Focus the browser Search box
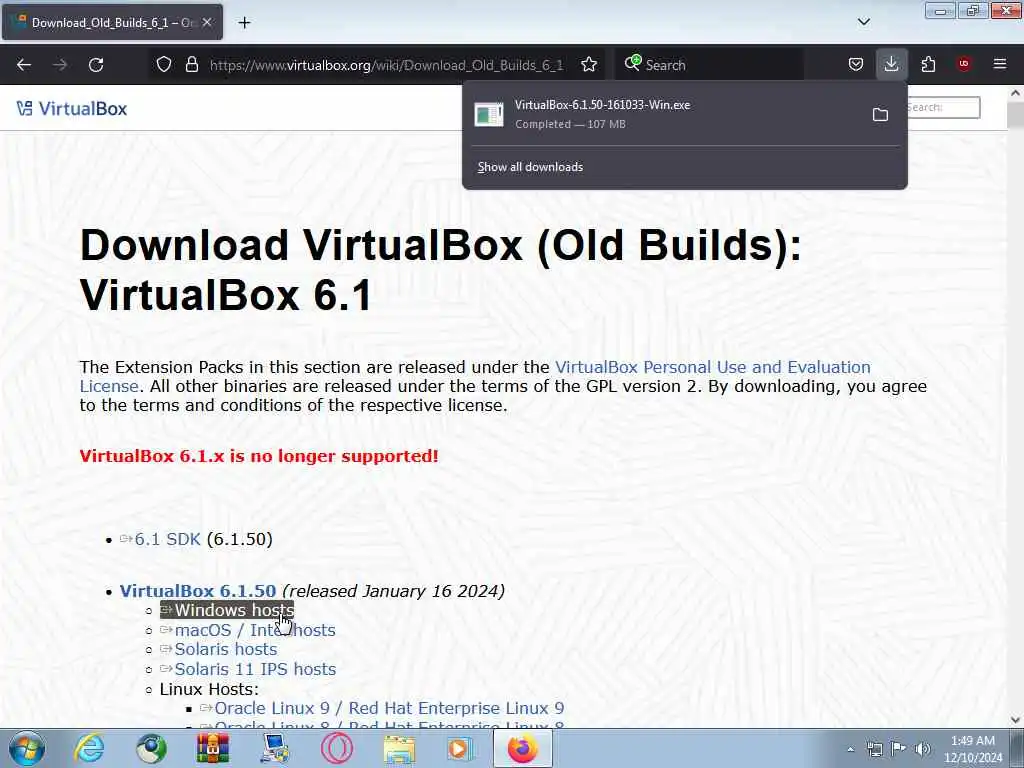The image size is (1024, 768). [x=709, y=65]
